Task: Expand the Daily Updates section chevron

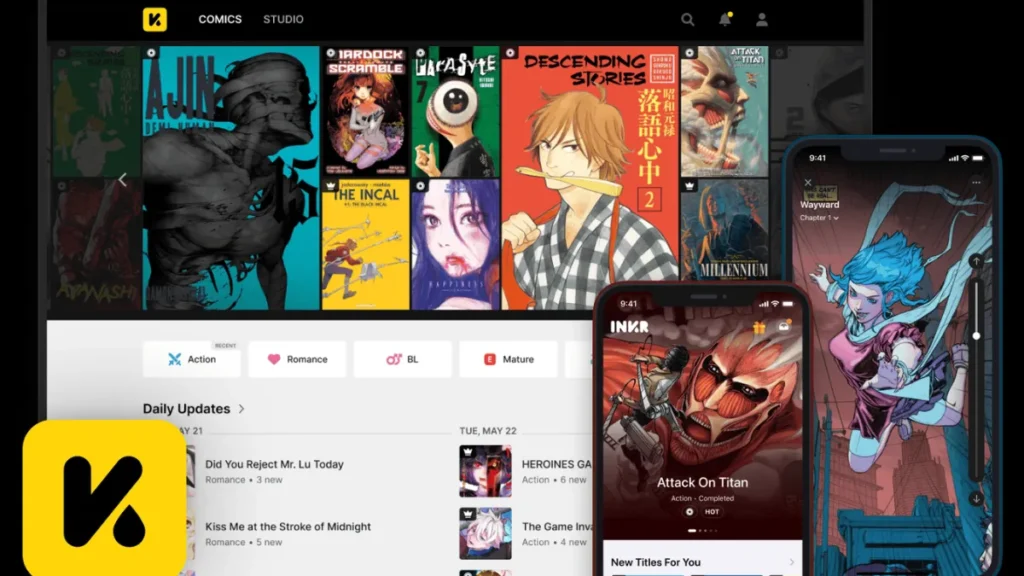Action: (240, 409)
